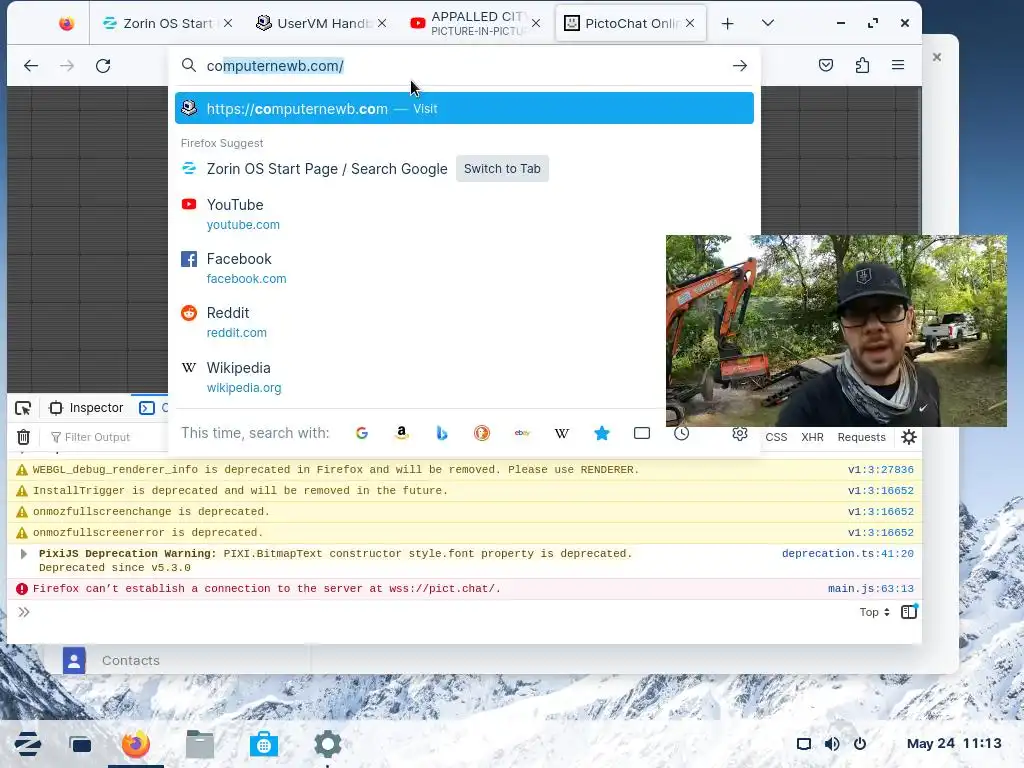Toggle the split sidebar editor icon
This screenshot has height=768, width=1024.
coord(909,612)
